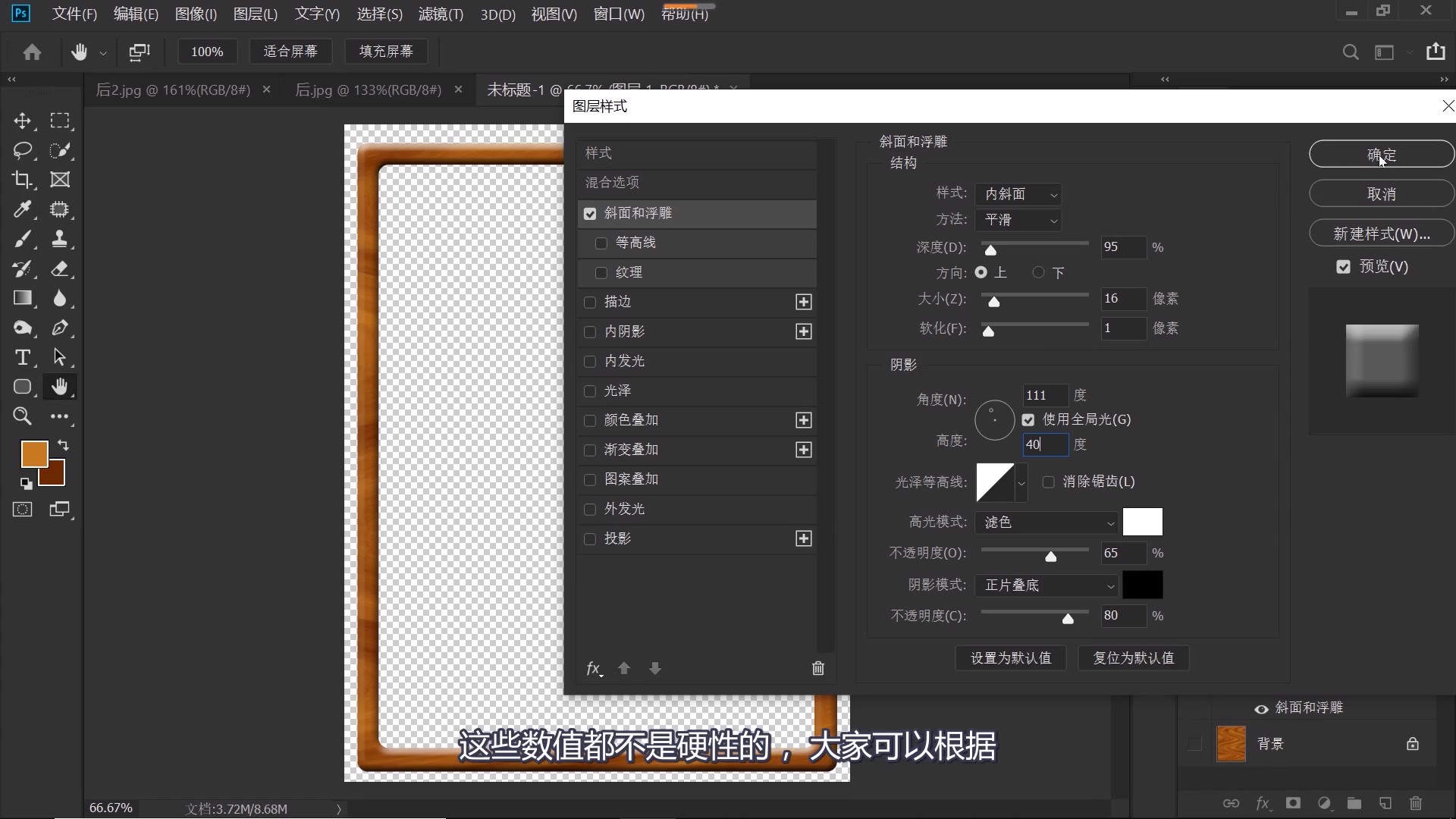This screenshot has height=819, width=1456.
Task: Select the Brush tool
Action: [23, 239]
